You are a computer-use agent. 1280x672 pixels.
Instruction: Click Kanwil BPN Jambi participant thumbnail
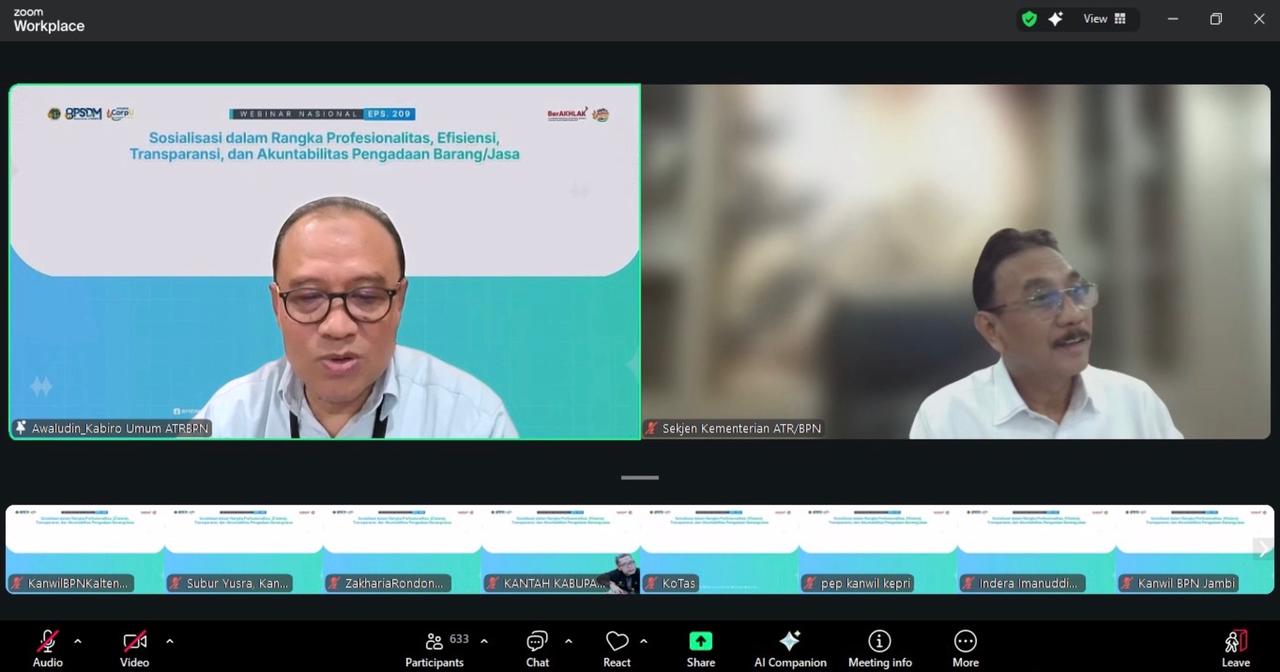pos(1195,550)
